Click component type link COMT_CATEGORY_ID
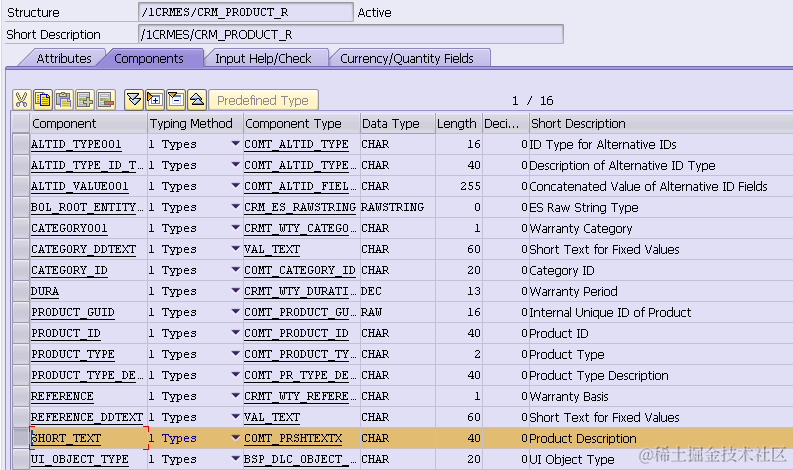This screenshot has height=470, width=793. [x=300, y=270]
